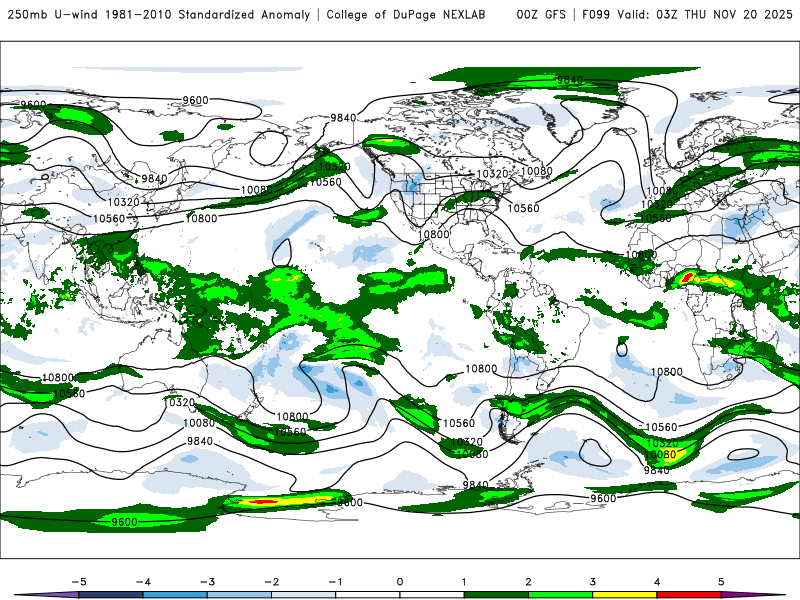The image size is (800, 600).
Task: Click the '9840' contour label near Alaska
Action: [343, 118]
